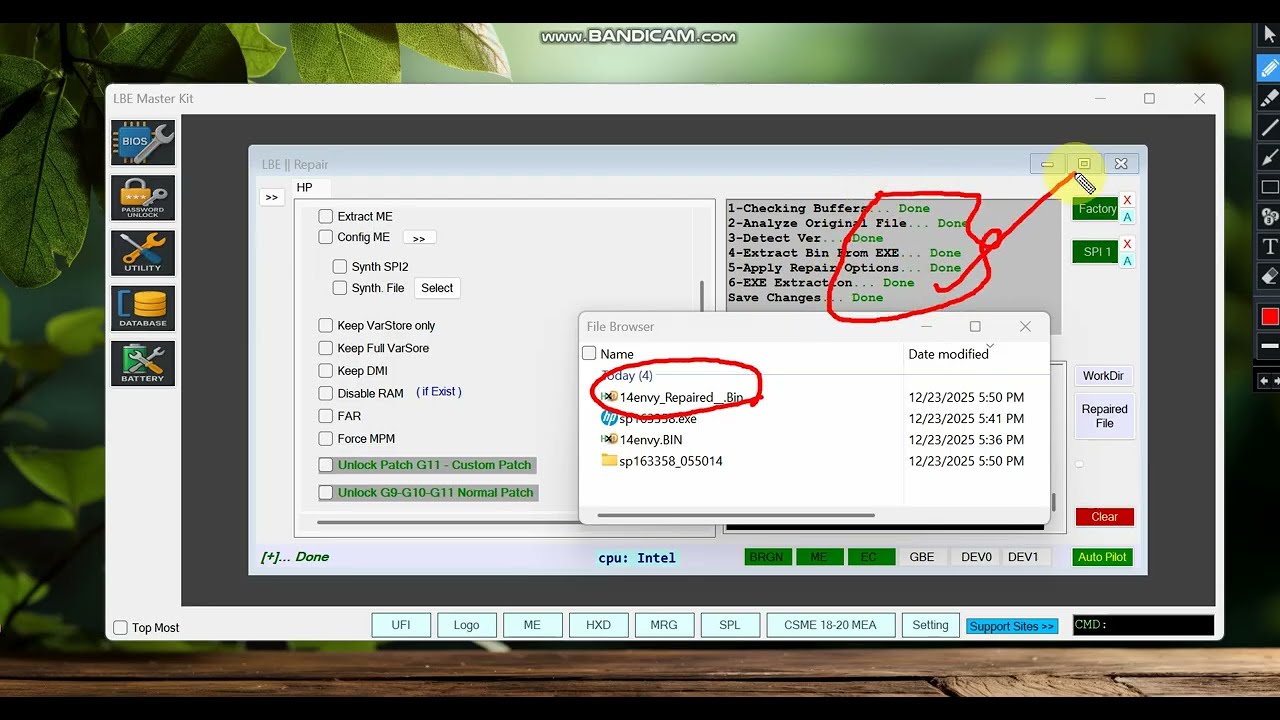Select the Bandicam pencil drawing tool

pos(1269,68)
